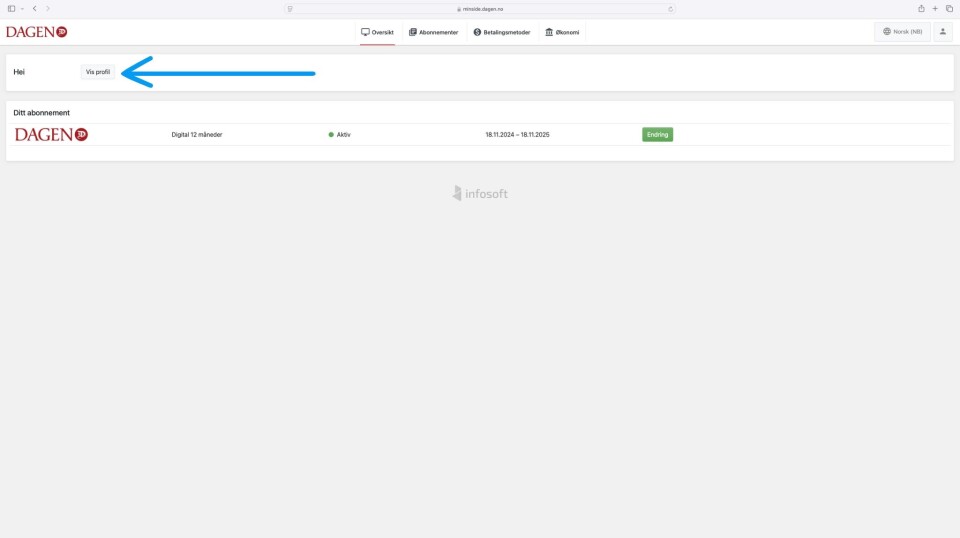Switch to the Oversikt tab
Image resolution: width=960 pixels, height=538 pixels.
[x=378, y=32]
